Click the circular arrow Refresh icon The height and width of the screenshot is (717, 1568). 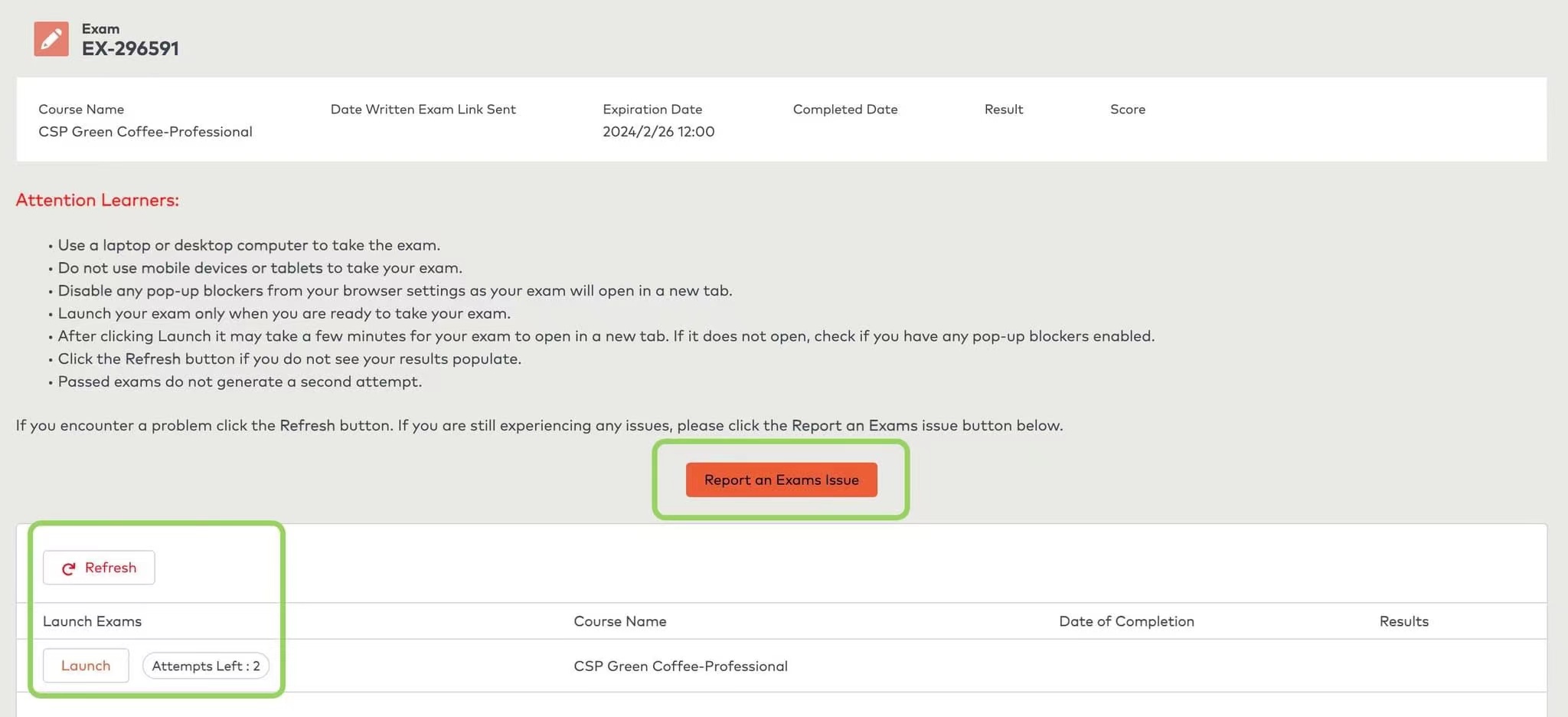68,568
